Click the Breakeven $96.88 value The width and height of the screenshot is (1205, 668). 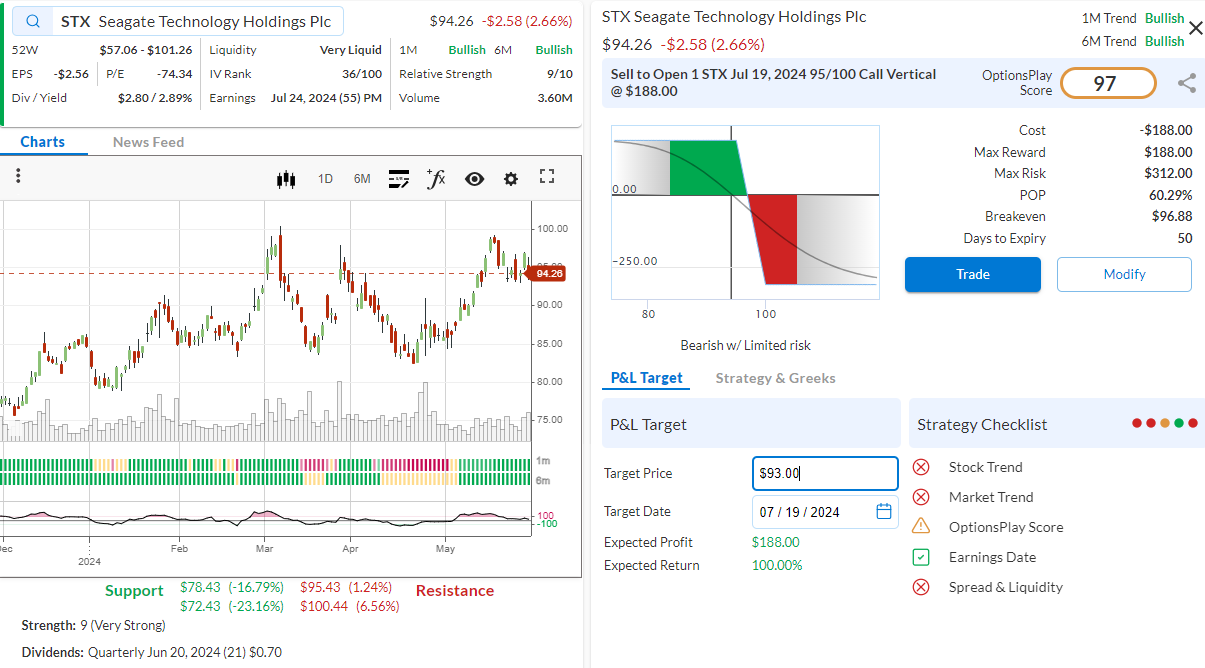[x=1171, y=216]
